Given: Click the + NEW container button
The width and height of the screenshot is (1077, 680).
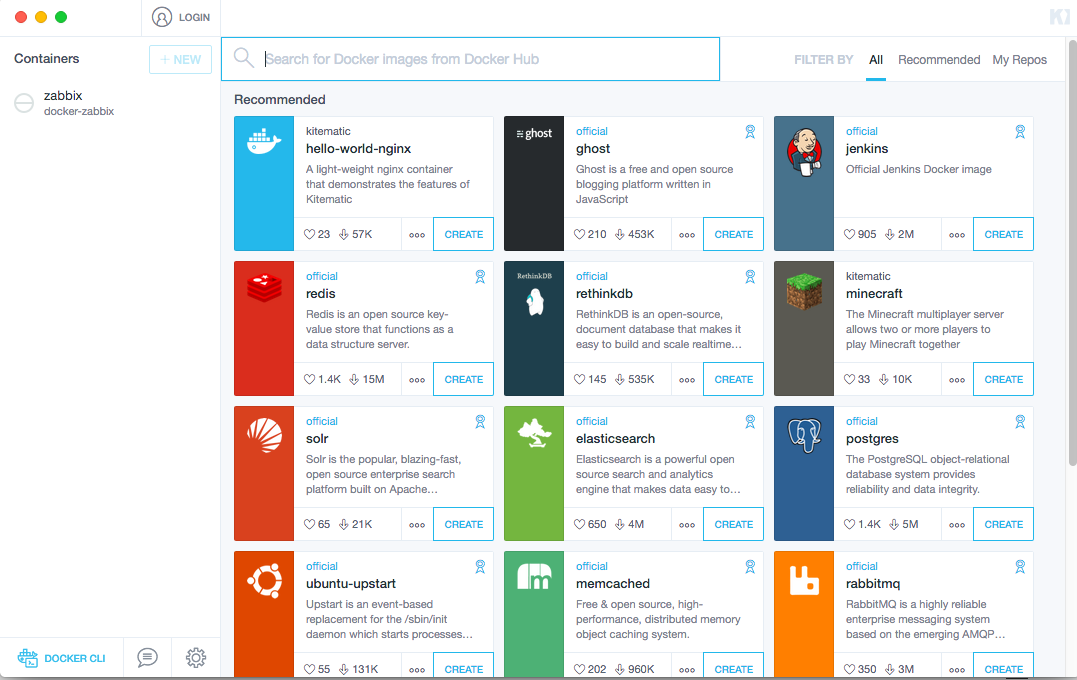Looking at the screenshot, I should [x=181, y=60].
